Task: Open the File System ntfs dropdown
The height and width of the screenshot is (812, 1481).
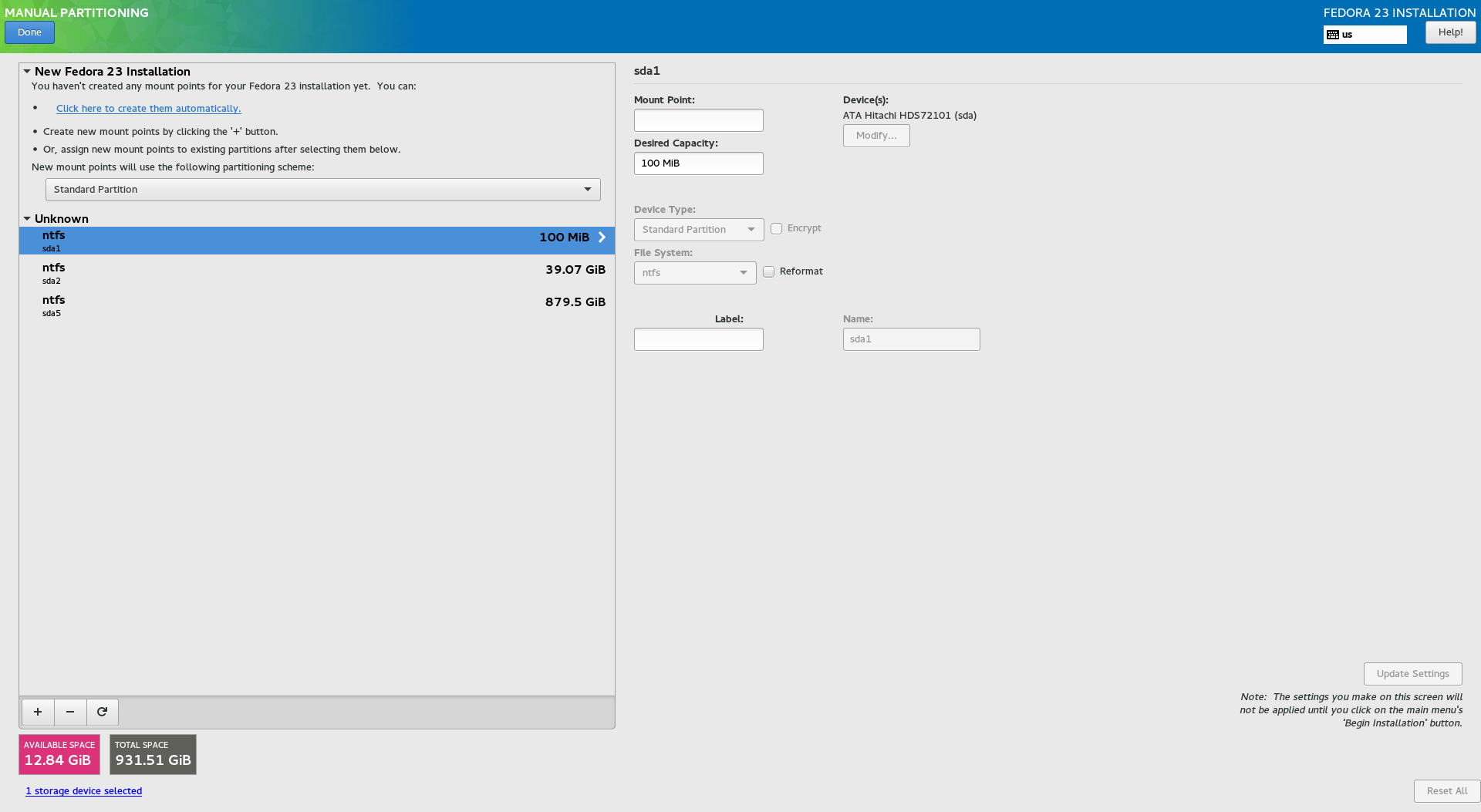Action: coord(694,273)
